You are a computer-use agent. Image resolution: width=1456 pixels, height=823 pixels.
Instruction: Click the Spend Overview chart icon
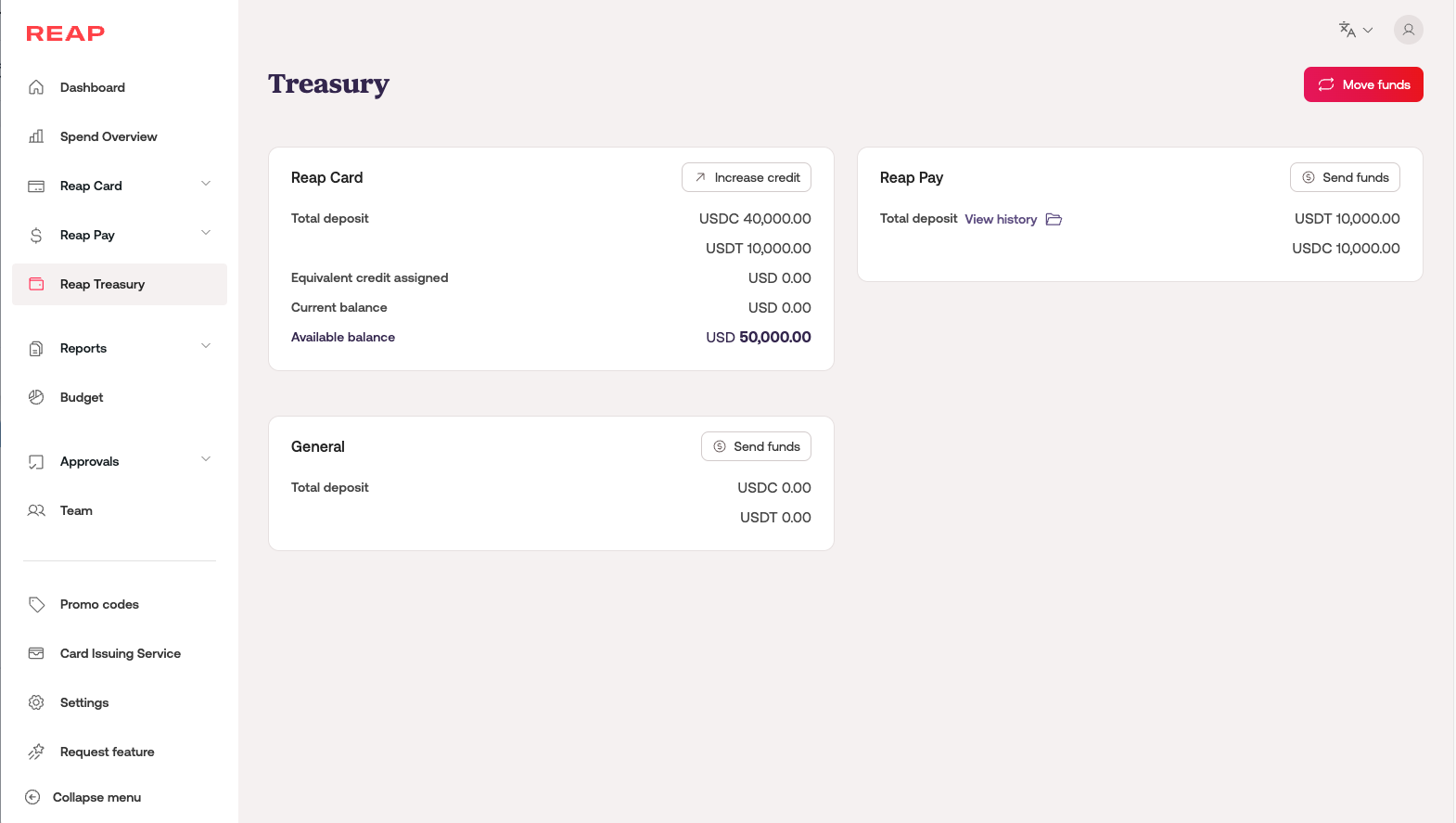pyautogui.click(x=36, y=136)
